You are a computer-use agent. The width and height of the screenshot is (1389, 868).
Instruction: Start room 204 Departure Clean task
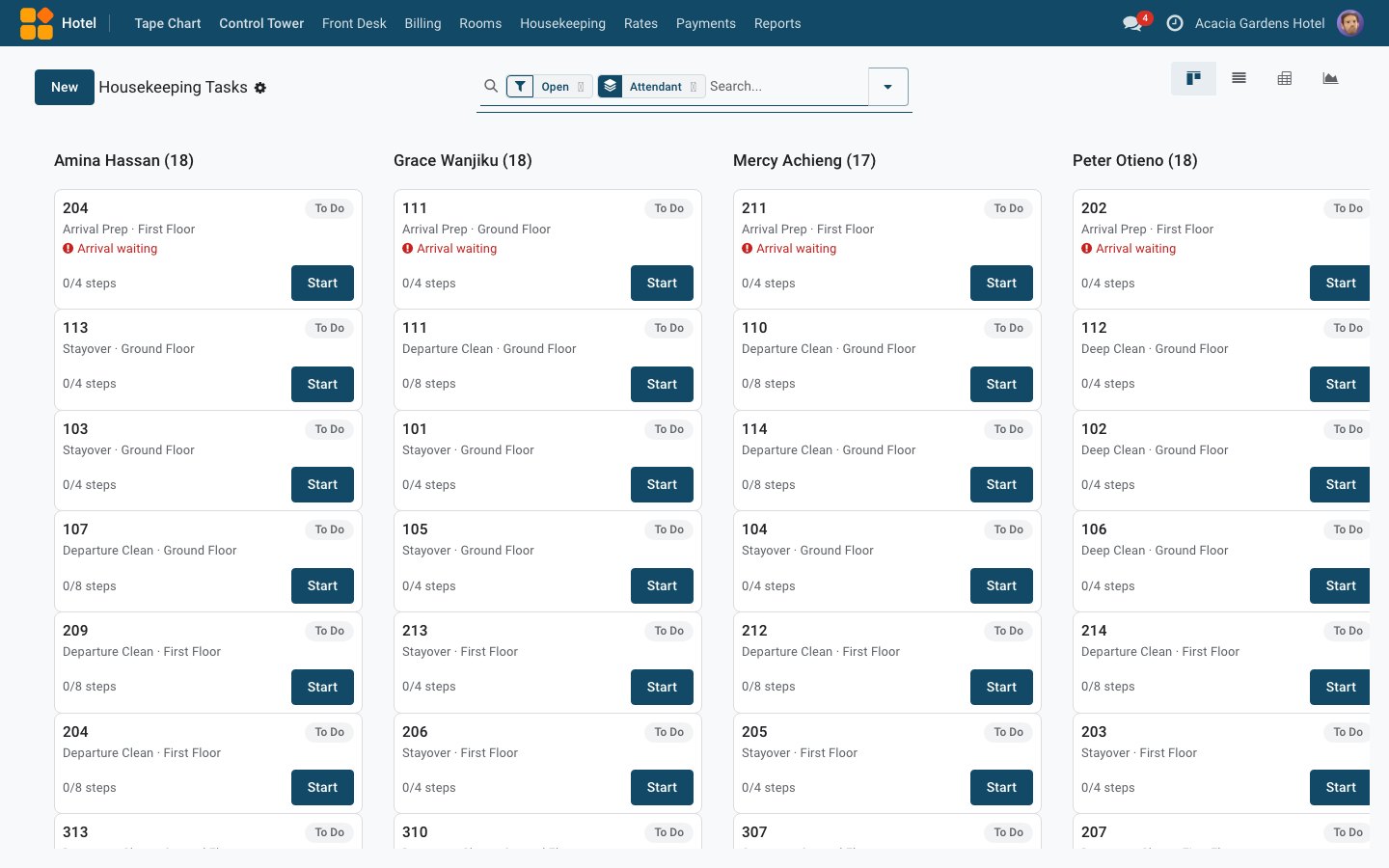(322, 787)
